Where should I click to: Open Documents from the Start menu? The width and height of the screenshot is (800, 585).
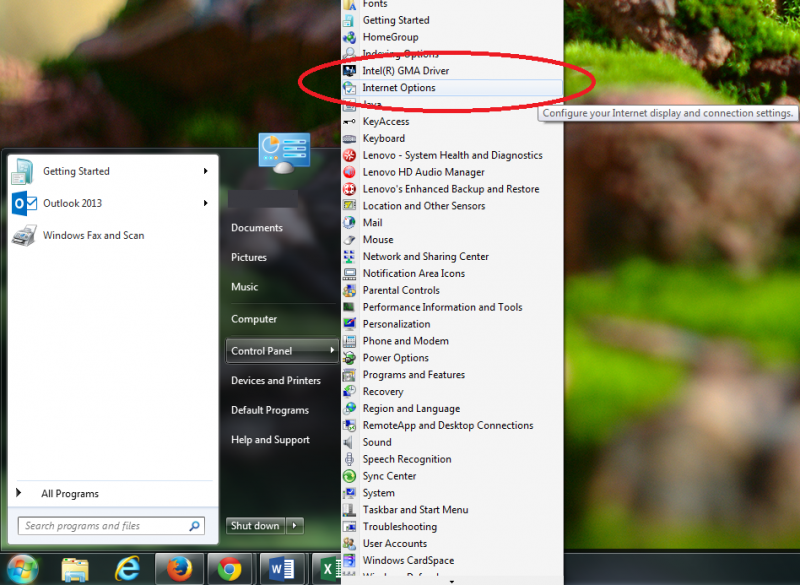257,228
